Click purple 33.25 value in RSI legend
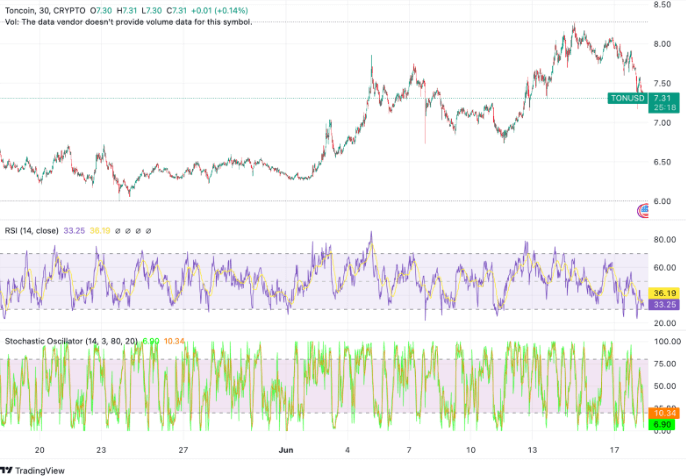This screenshot has height=476, width=686. tap(74, 231)
